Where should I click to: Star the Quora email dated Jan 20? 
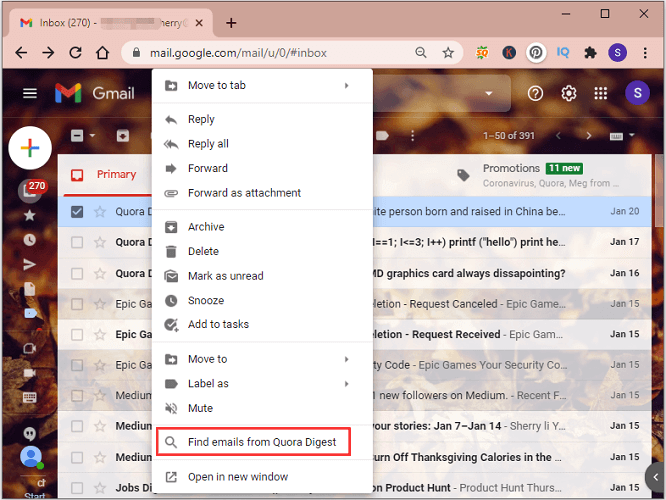[x=100, y=212]
